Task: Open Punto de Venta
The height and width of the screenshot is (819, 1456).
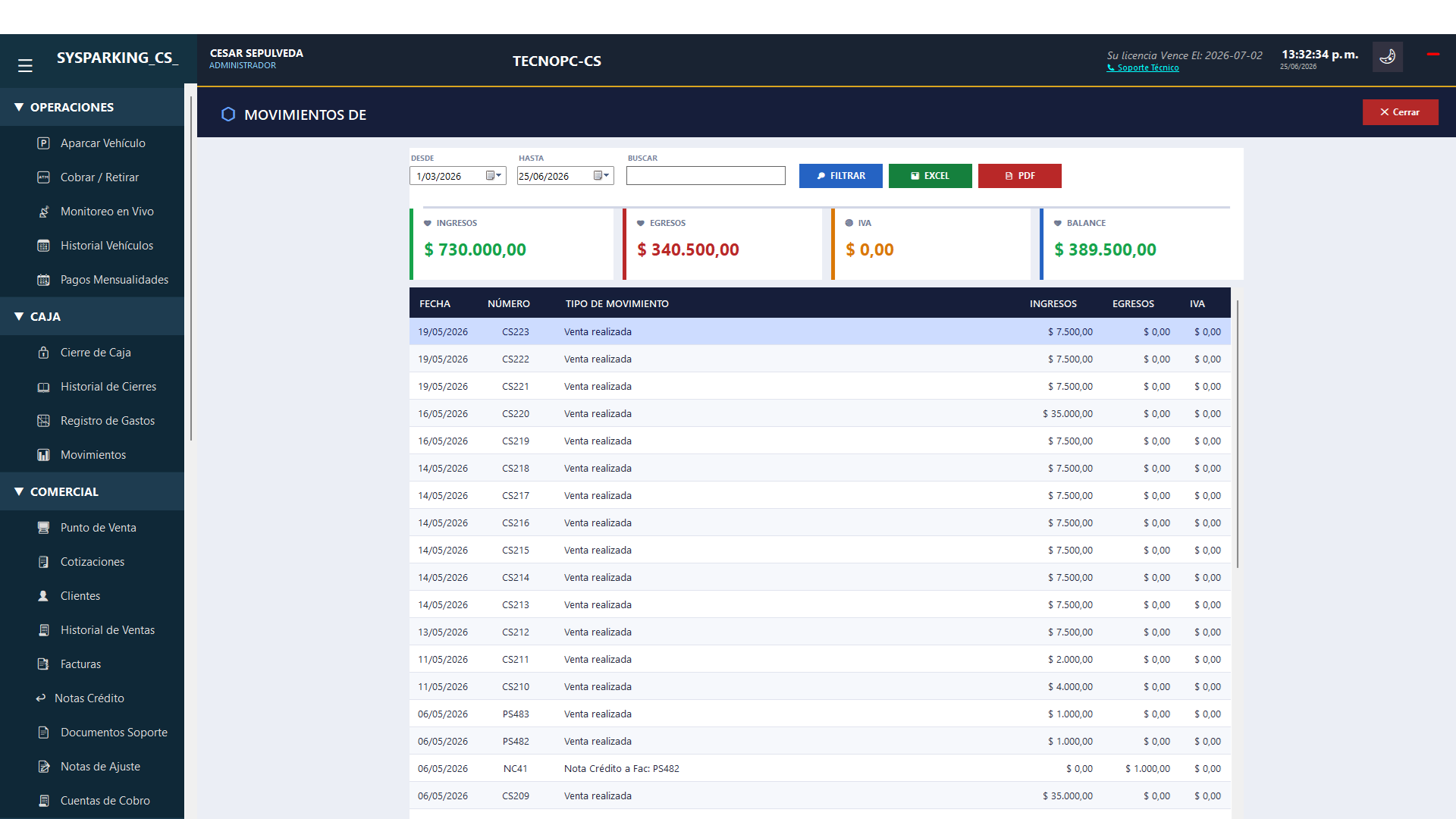Action: point(92,528)
